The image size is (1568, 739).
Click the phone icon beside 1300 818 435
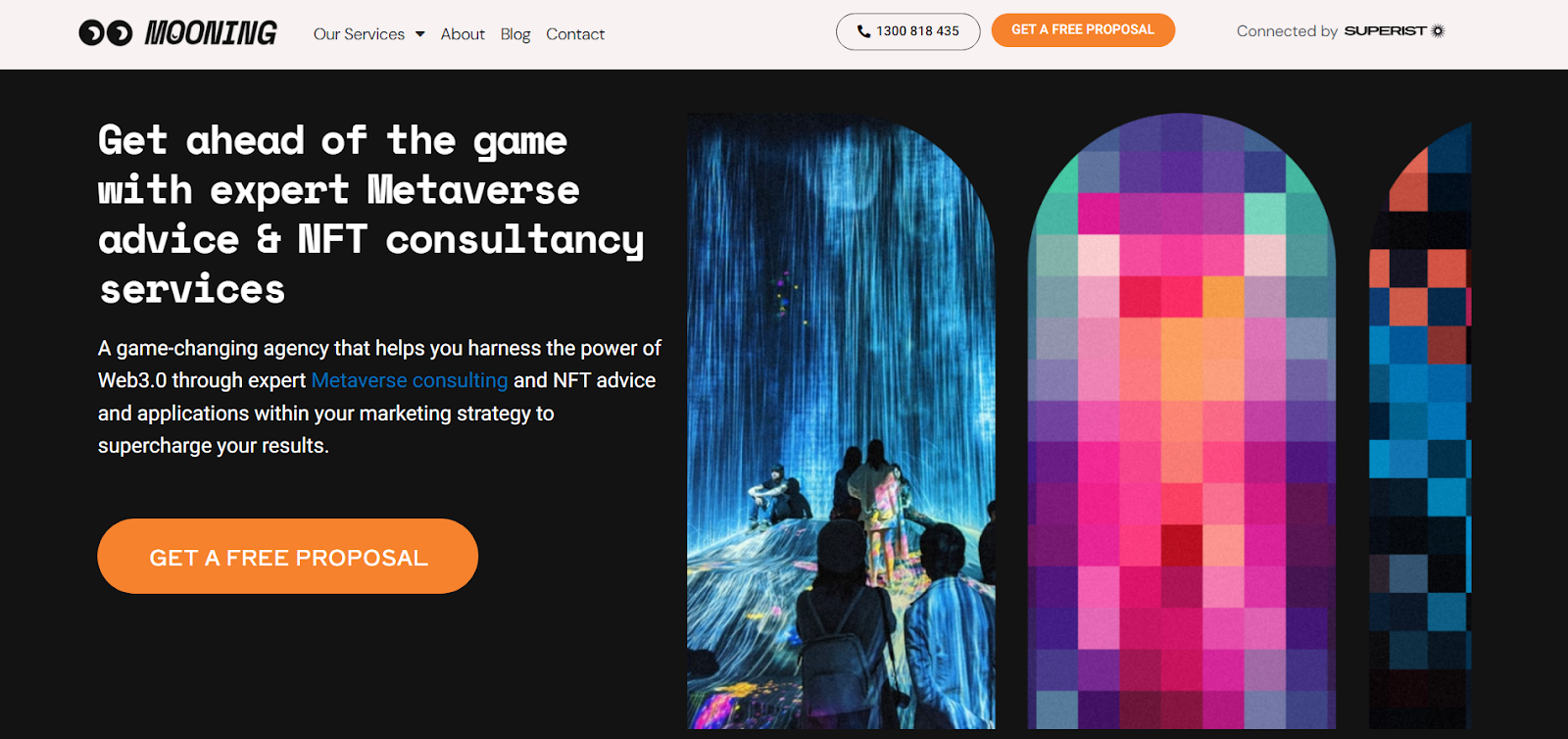(863, 31)
